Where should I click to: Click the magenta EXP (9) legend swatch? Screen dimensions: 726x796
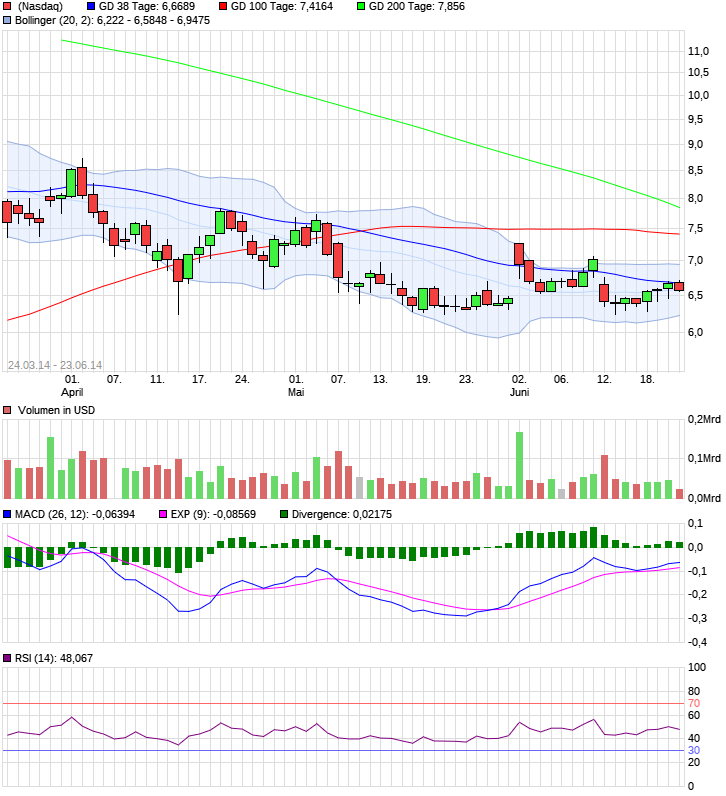[x=163, y=514]
